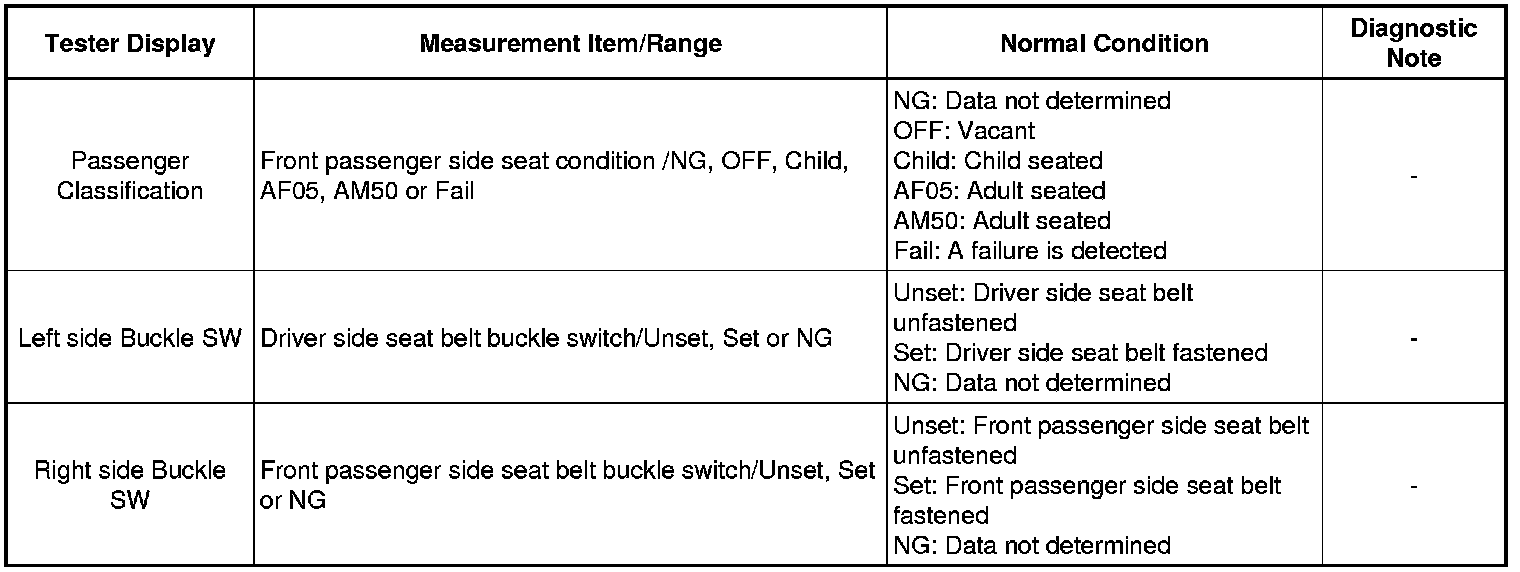Select 'Unset: Driver side seat belt' text

[1043, 293]
